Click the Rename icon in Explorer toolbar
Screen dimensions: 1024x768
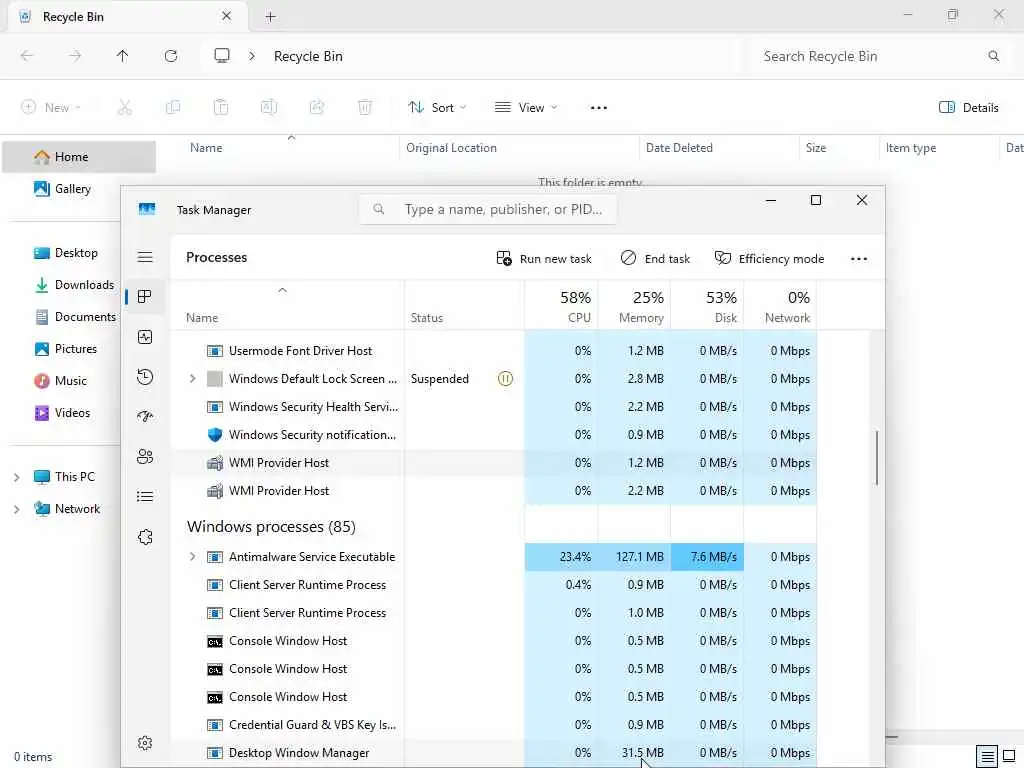click(x=269, y=108)
